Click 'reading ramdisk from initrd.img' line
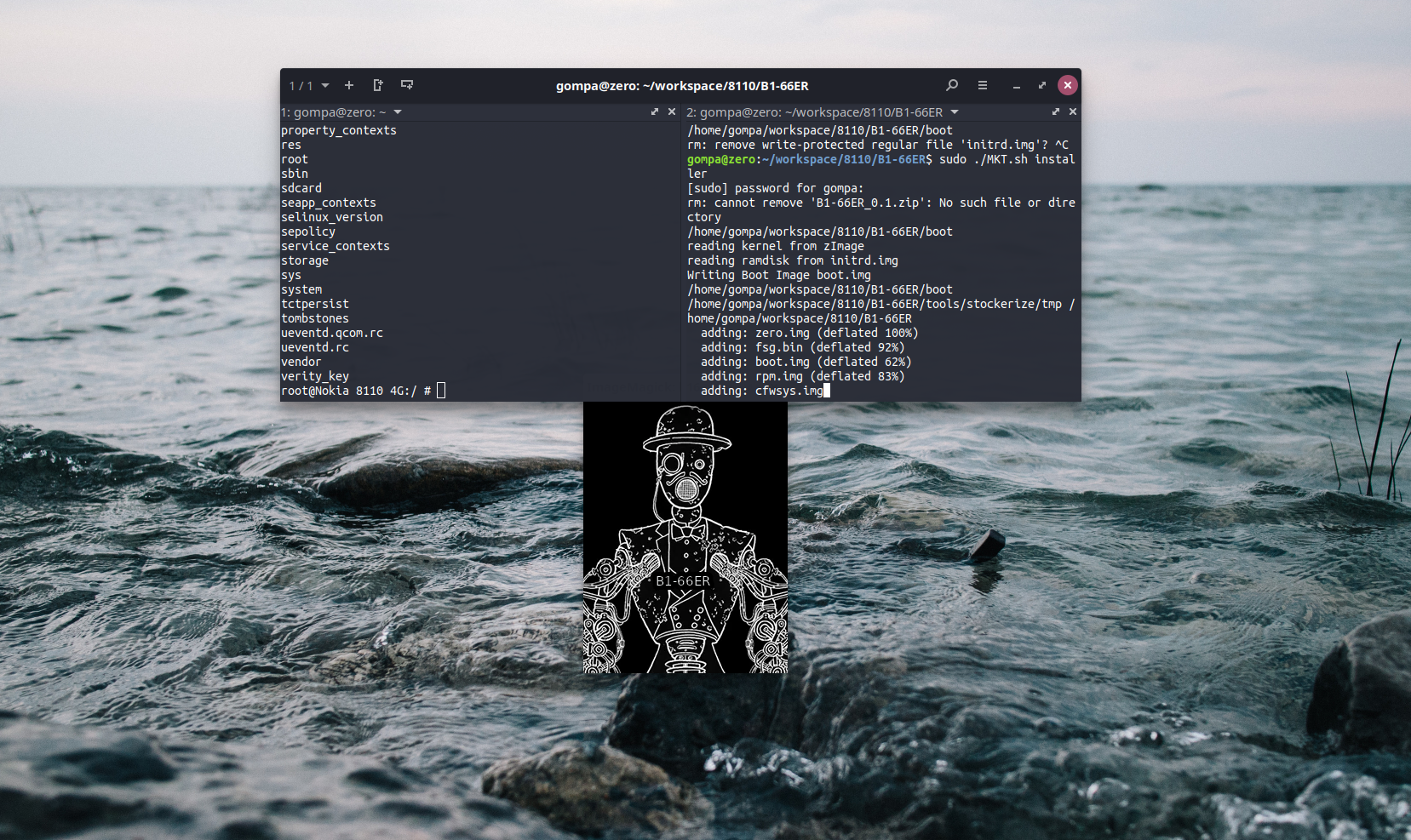The height and width of the screenshot is (840, 1411). click(793, 260)
